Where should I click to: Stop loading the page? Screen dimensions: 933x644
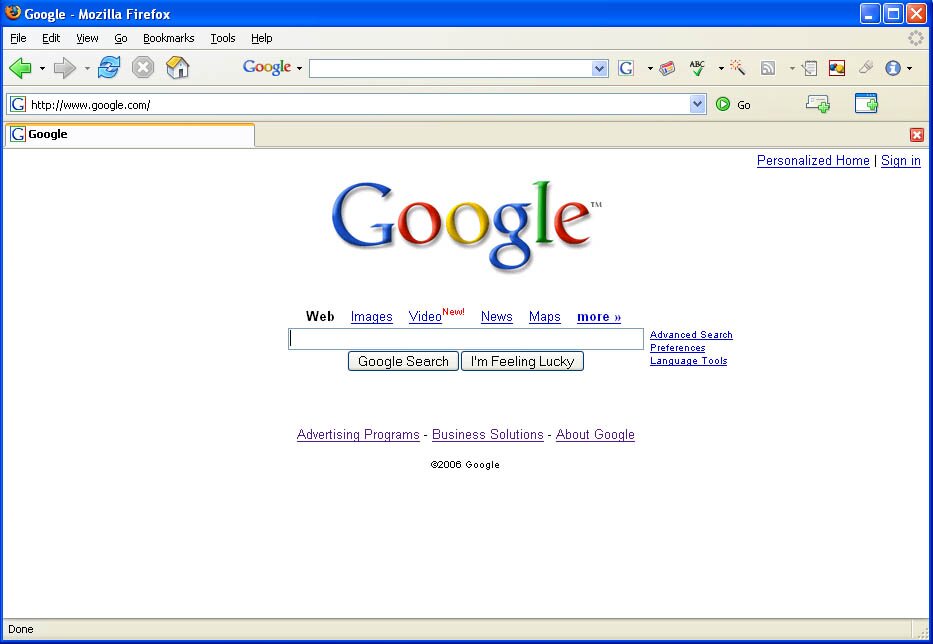(142, 68)
